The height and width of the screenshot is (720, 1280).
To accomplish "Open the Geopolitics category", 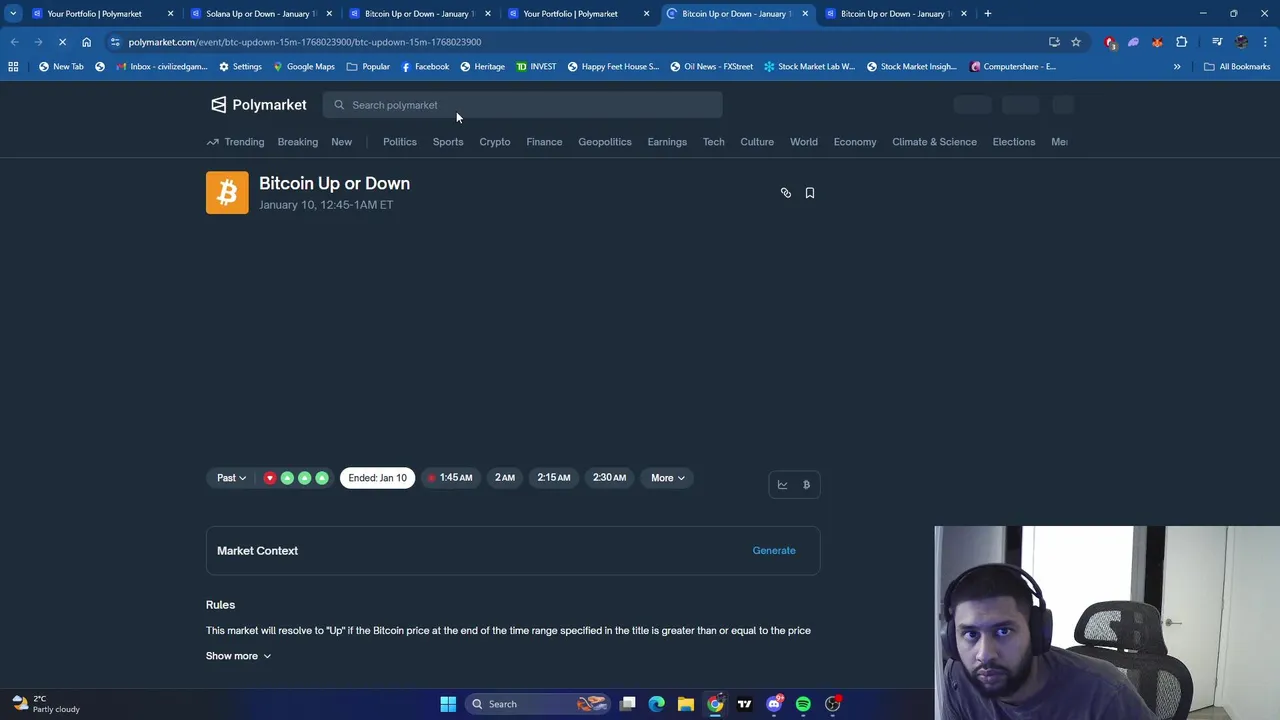I will [605, 142].
